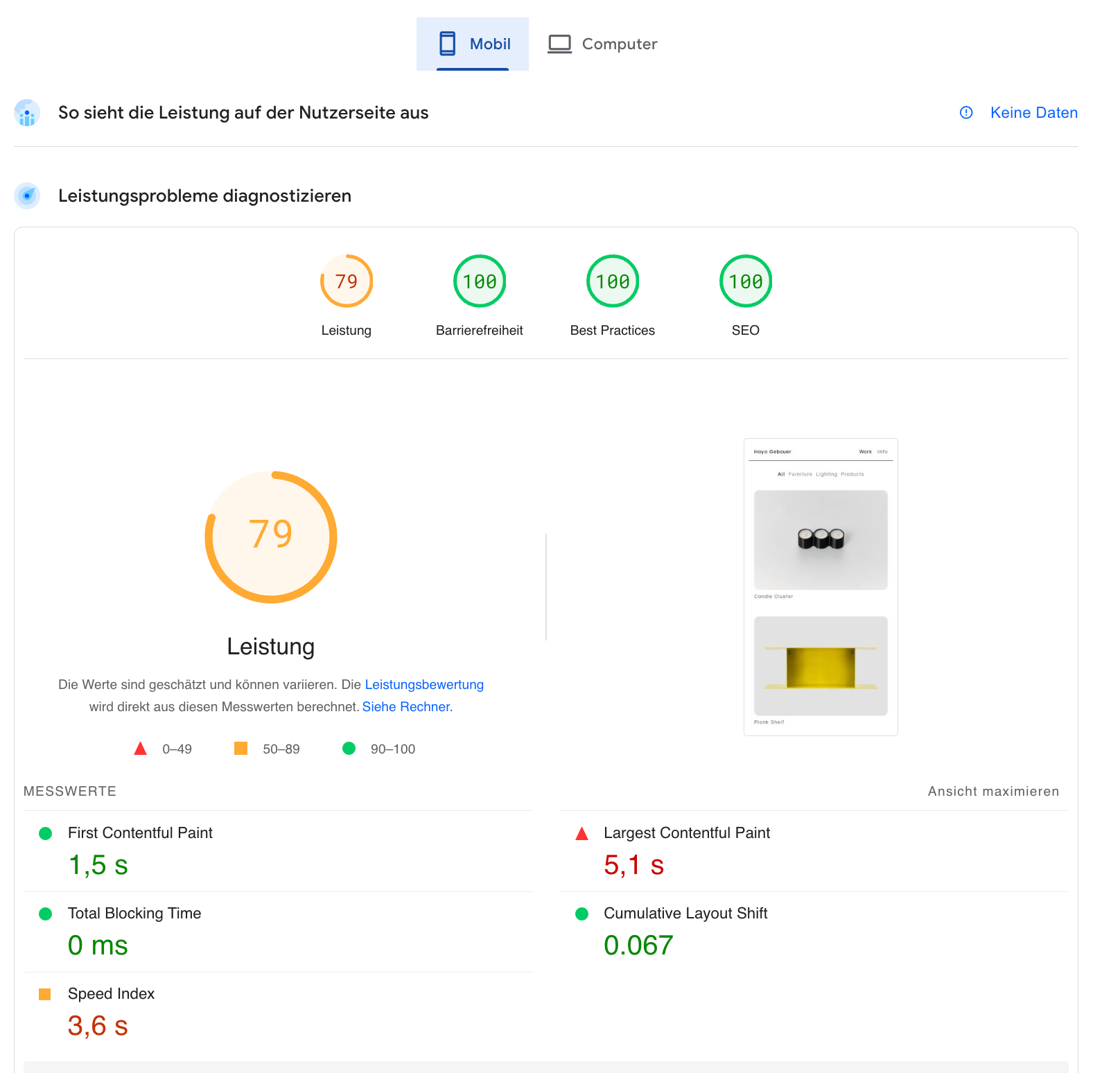The height and width of the screenshot is (1073, 1120).
Task: Select the SEO score gauge
Action: click(746, 281)
